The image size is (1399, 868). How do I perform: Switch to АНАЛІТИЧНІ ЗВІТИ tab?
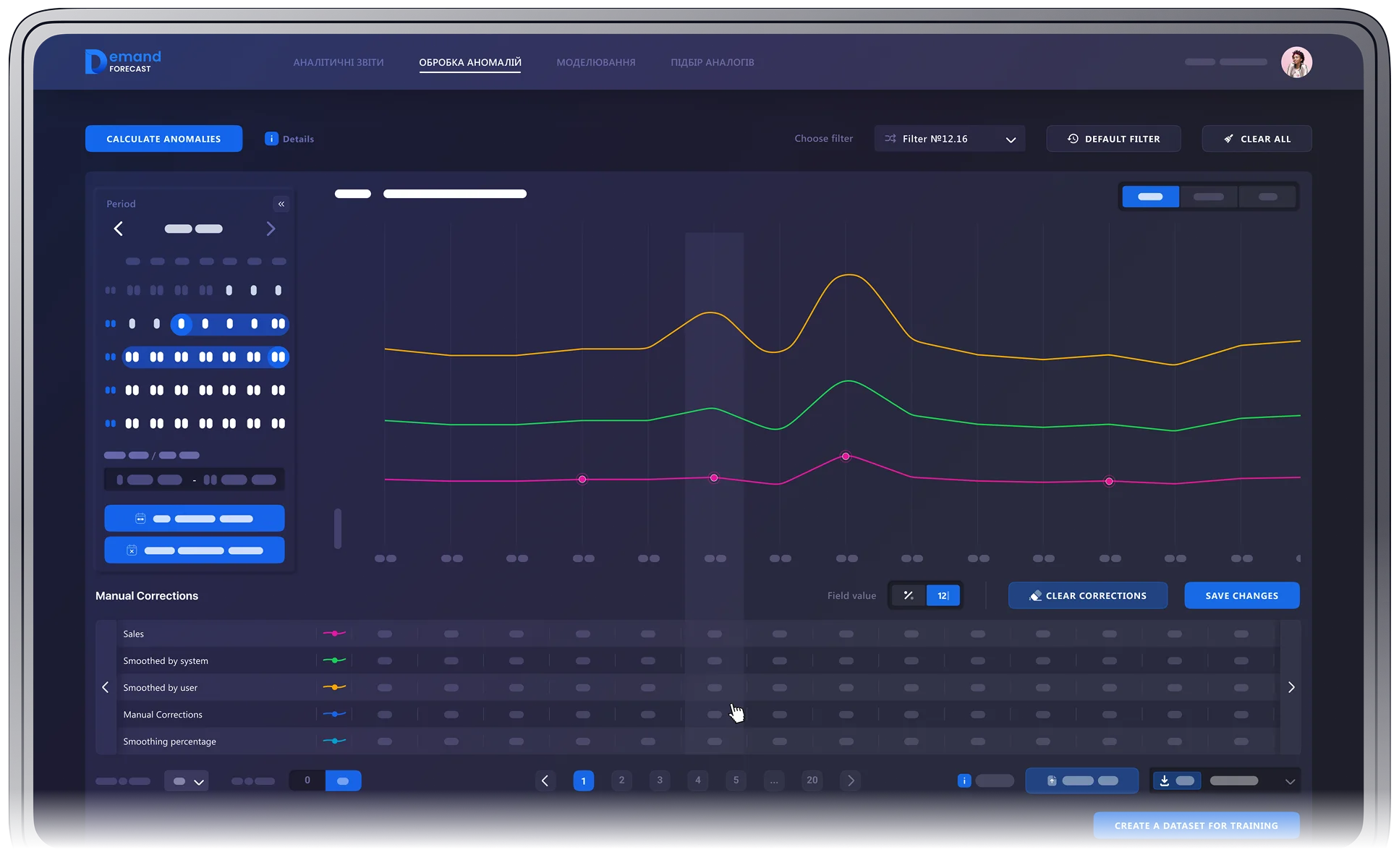(338, 62)
